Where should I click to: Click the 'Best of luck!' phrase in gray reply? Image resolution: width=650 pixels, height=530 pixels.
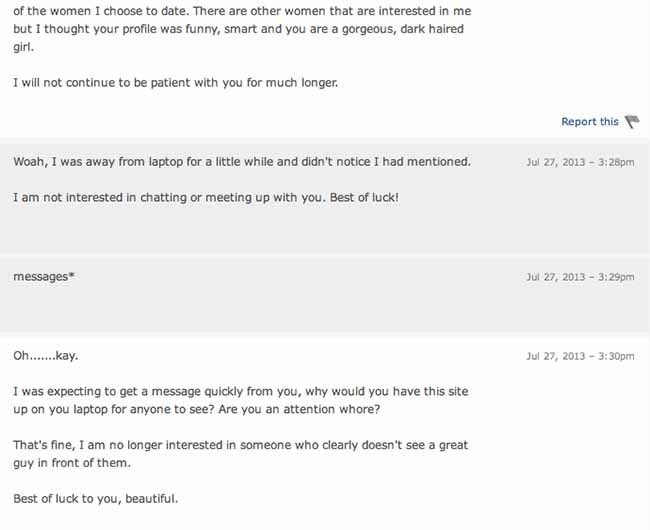click(x=364, y=198)
